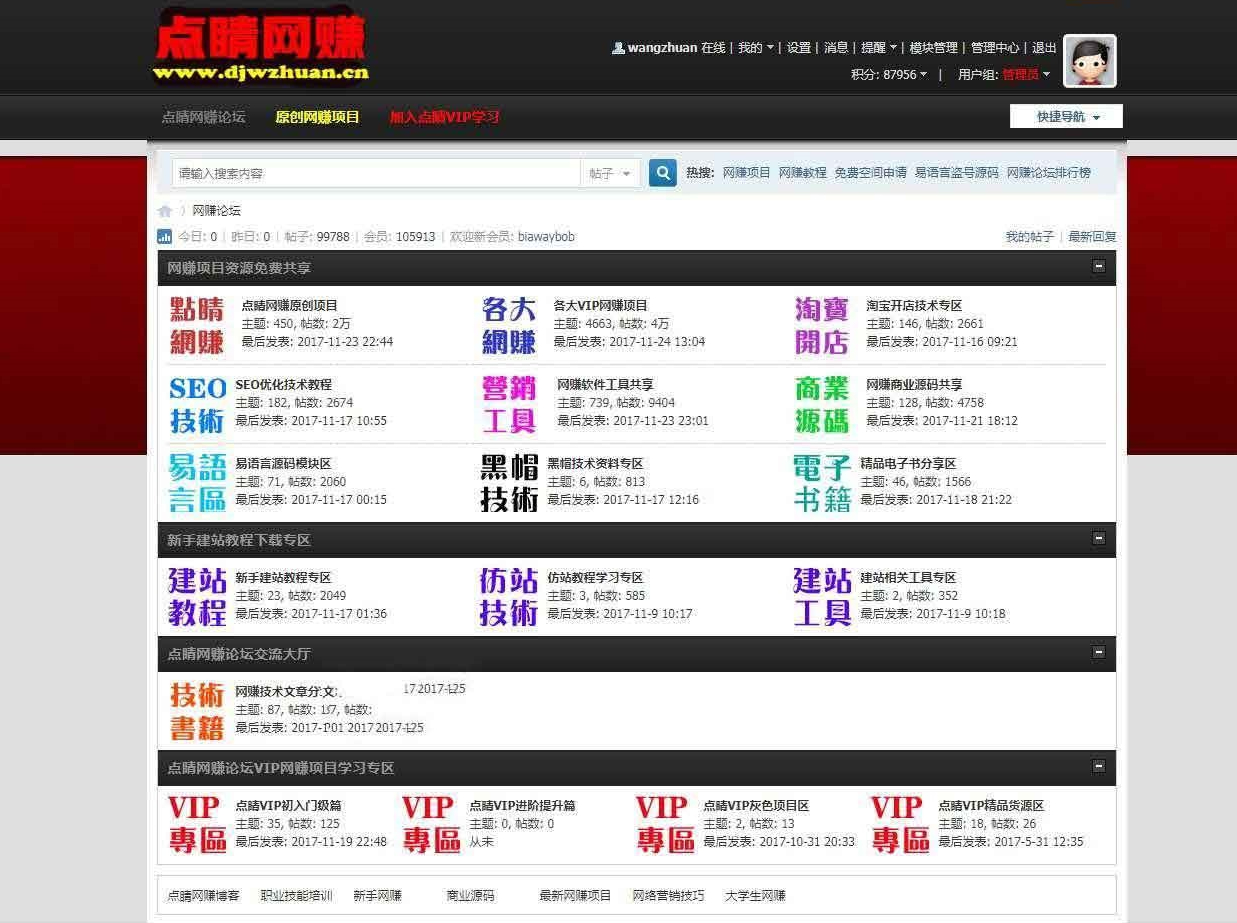1237x923 pixels.
Task: Open the 黑帽技術 forum icon
Action: (x=509, y=483)
